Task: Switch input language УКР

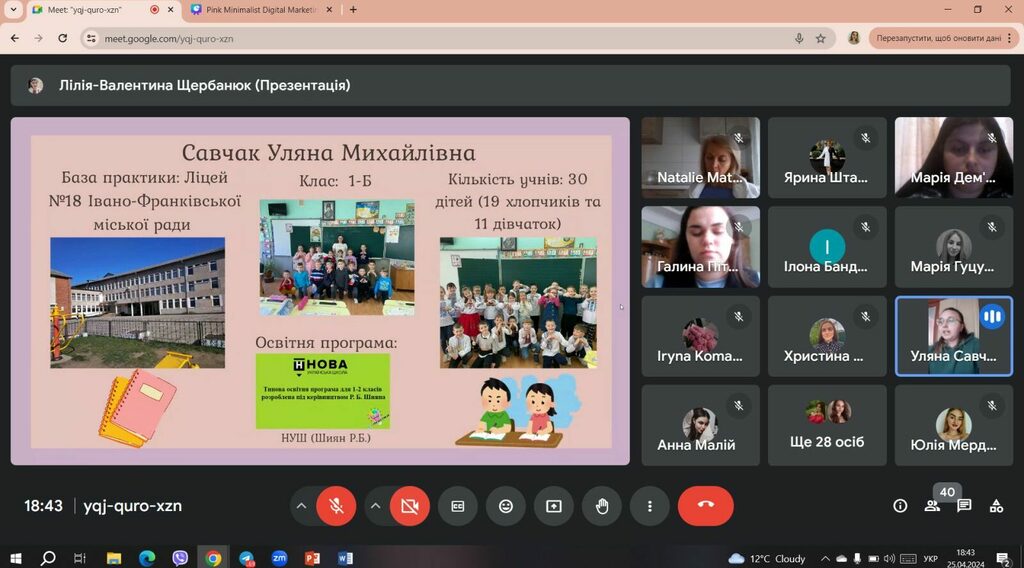Action: [931, 558]
